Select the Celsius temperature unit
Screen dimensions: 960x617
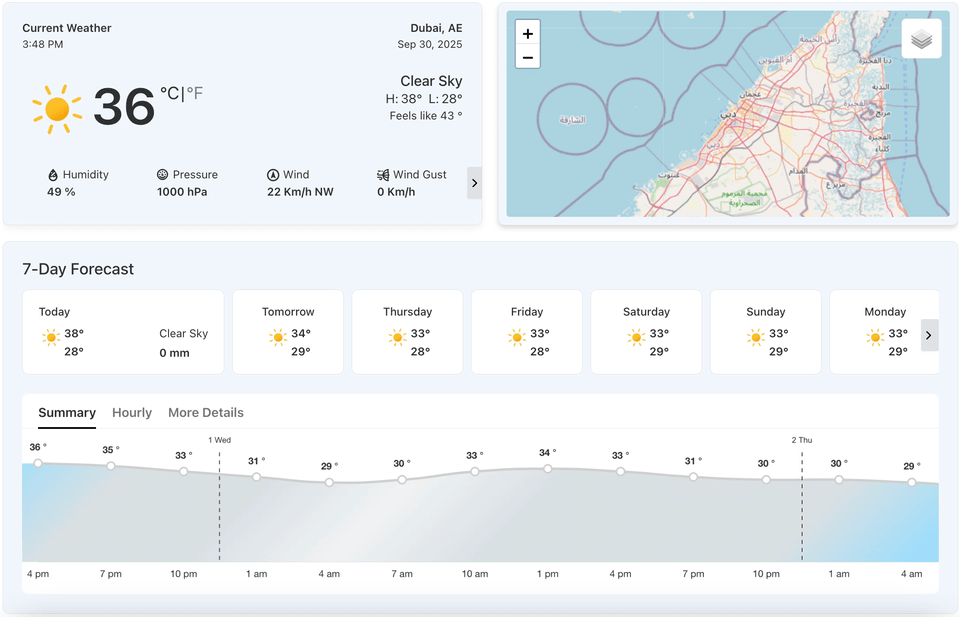[x=170, y=94]
